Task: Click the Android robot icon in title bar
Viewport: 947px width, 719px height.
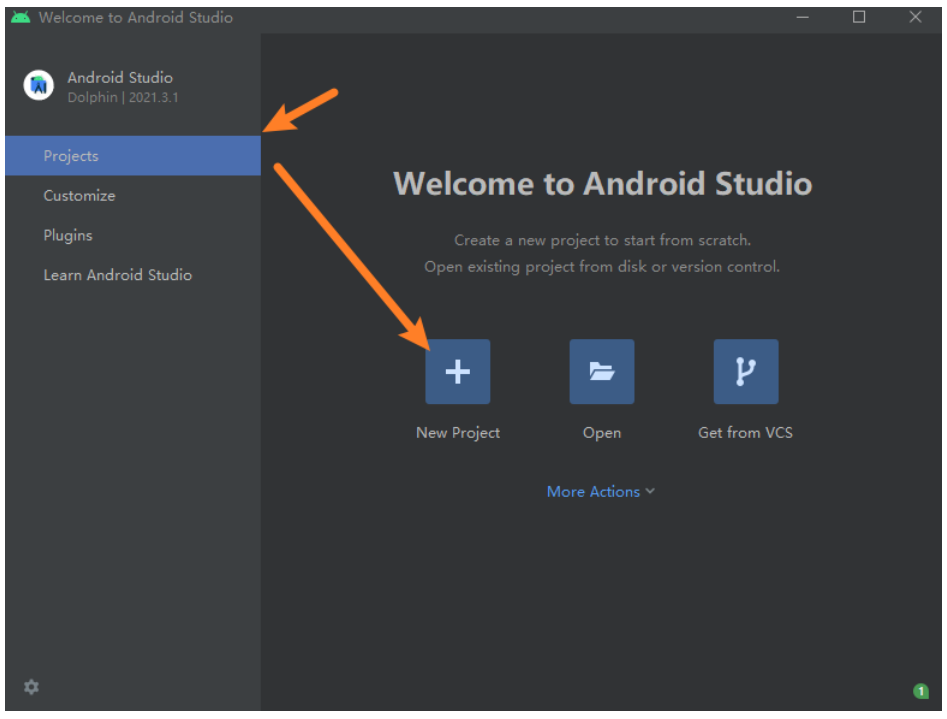Action: click(x=20, y=17)
